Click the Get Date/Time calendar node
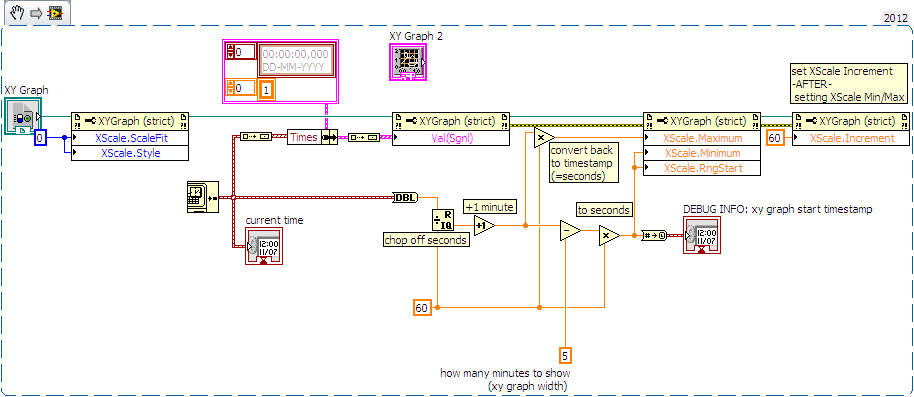This screenshot has width=914, height=397. (202, 197)
